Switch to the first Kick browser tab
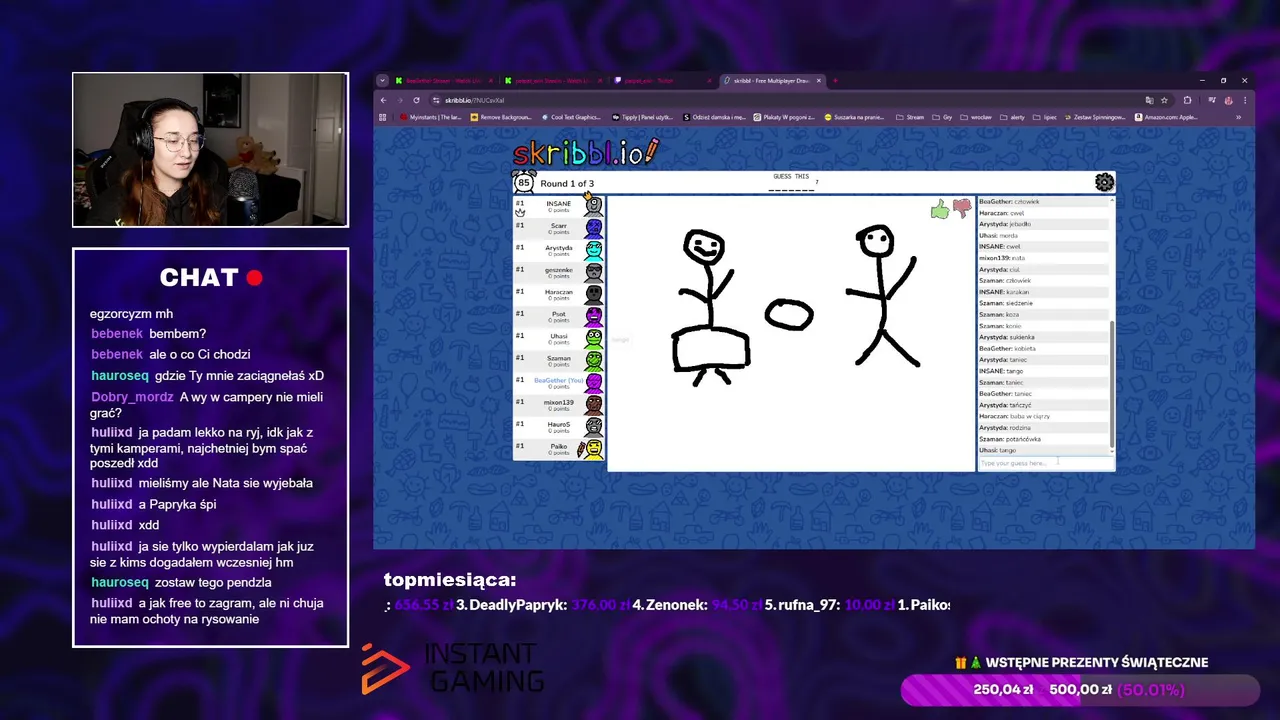The height and width of the screenshot is (720, 1280). [x=443, y=81]
